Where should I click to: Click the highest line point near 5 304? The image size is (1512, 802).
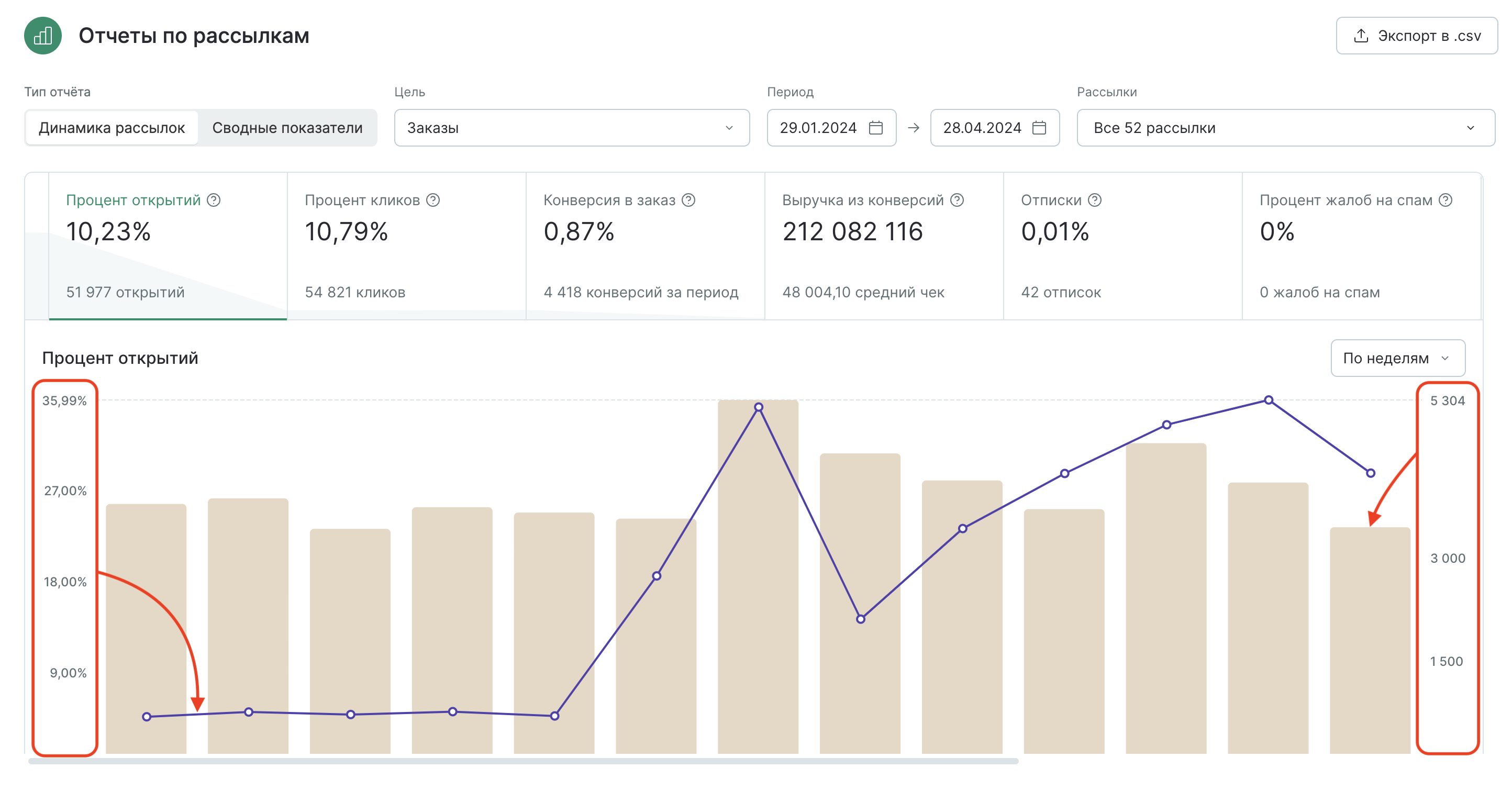point(1269,400)
